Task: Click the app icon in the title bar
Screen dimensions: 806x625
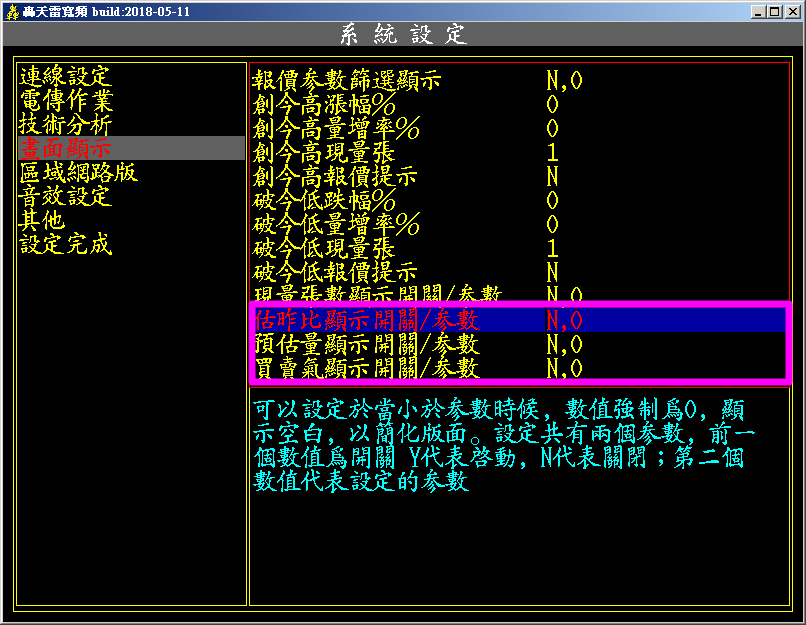Action: [12, 11]
